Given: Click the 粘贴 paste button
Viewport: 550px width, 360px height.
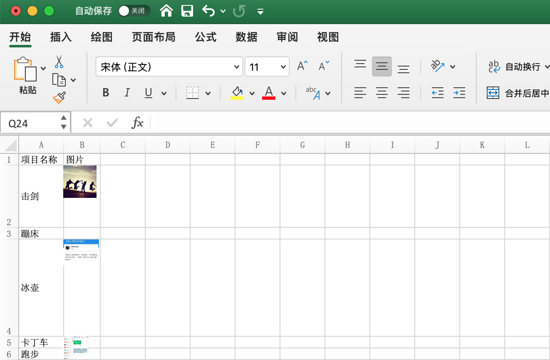Looking at the screenshot, I should (x=26, y=75).
